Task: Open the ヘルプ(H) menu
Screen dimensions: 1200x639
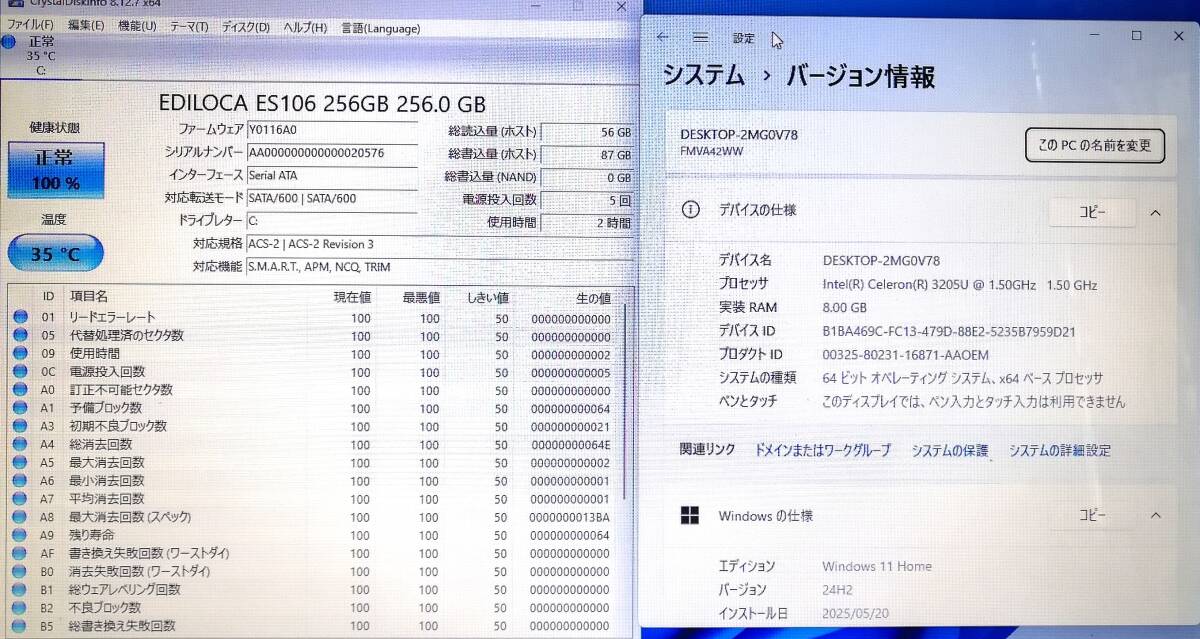Action: 305,27
